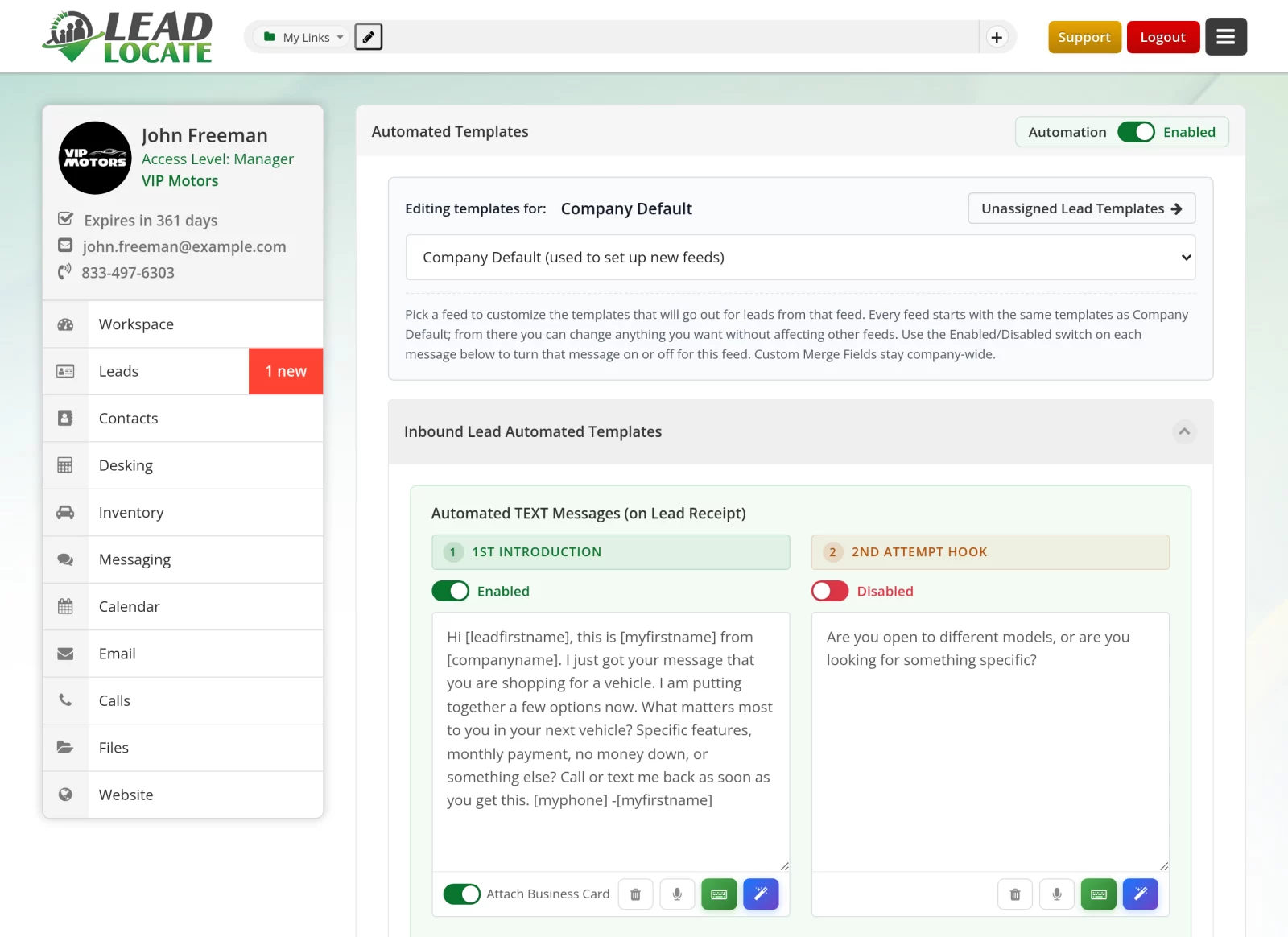The width and height of the screenshot is (1288, 937).
Task: Click john.freeman@example.com email text
Action: point(184,246)
